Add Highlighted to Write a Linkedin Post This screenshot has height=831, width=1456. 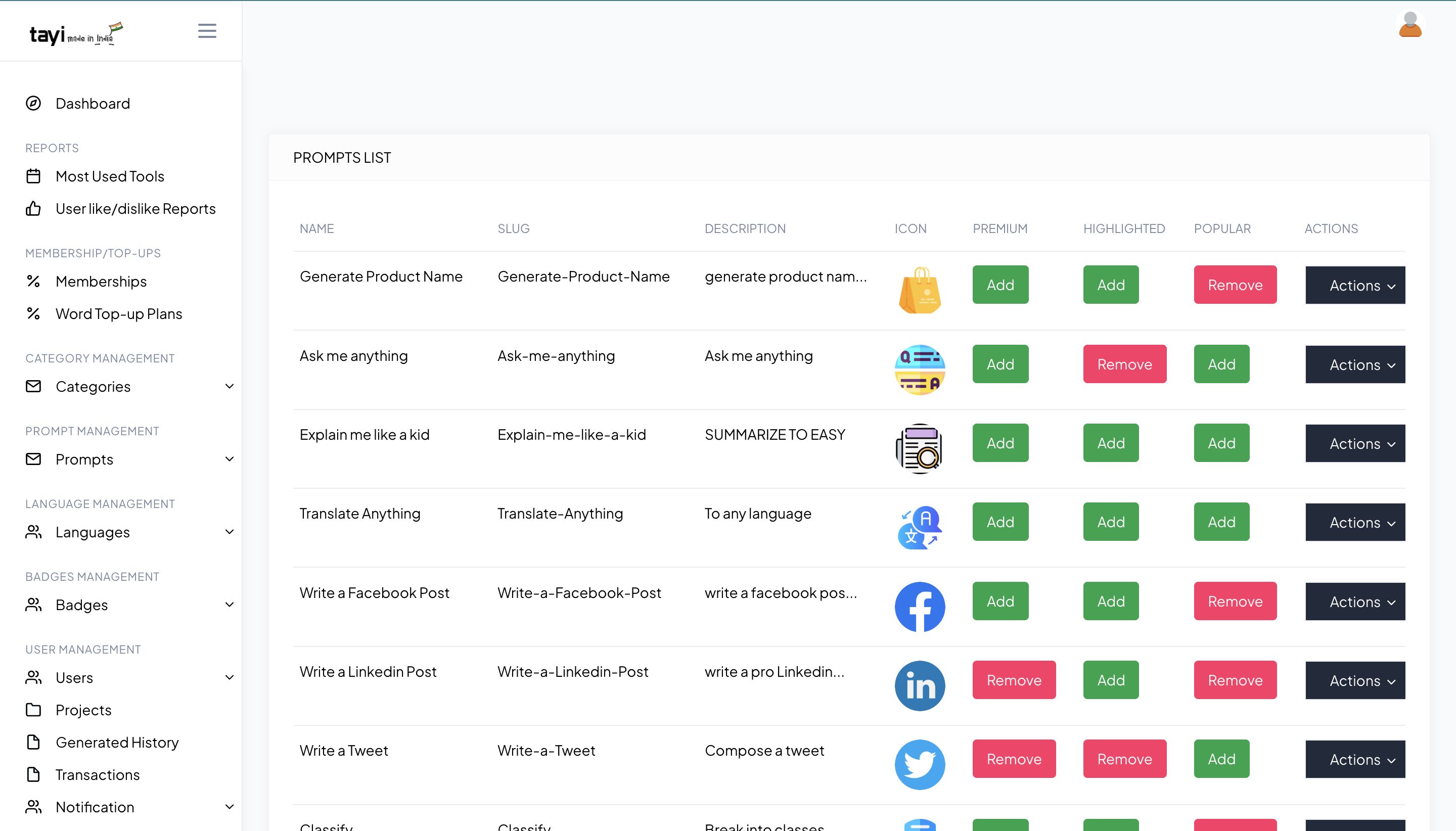tap(1111, 680)
